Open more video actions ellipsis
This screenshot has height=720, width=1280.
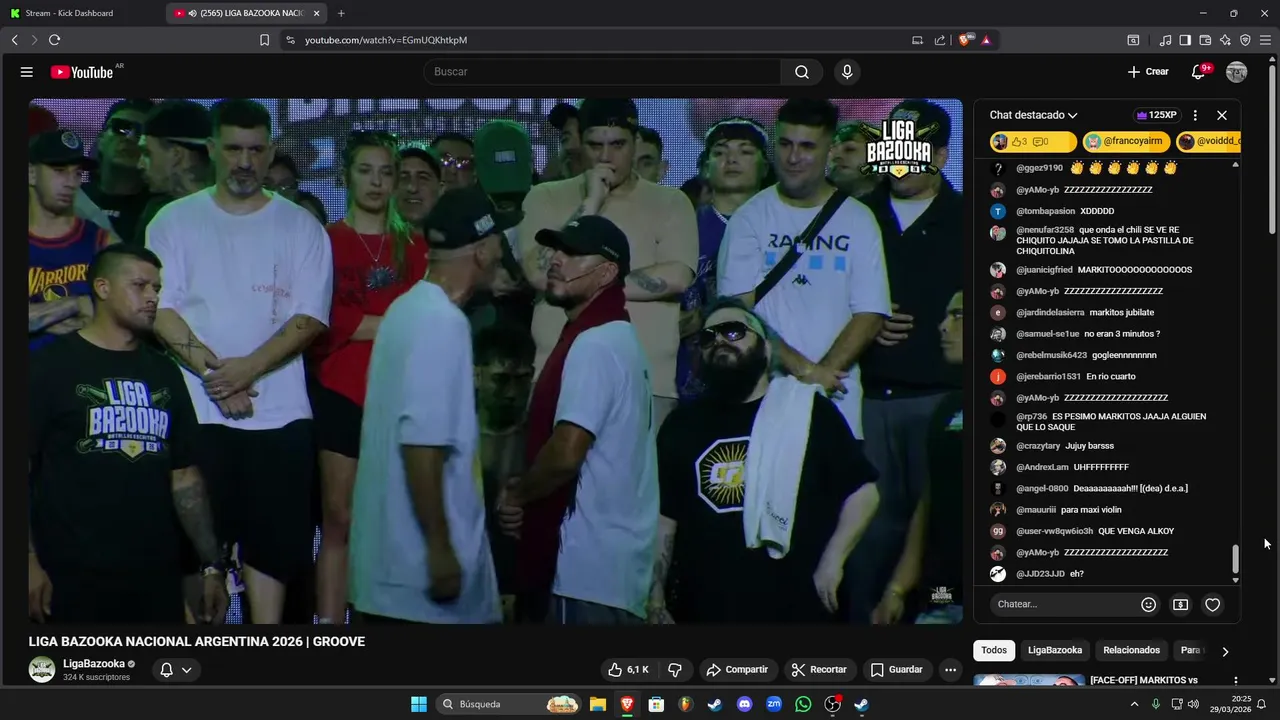950,670
